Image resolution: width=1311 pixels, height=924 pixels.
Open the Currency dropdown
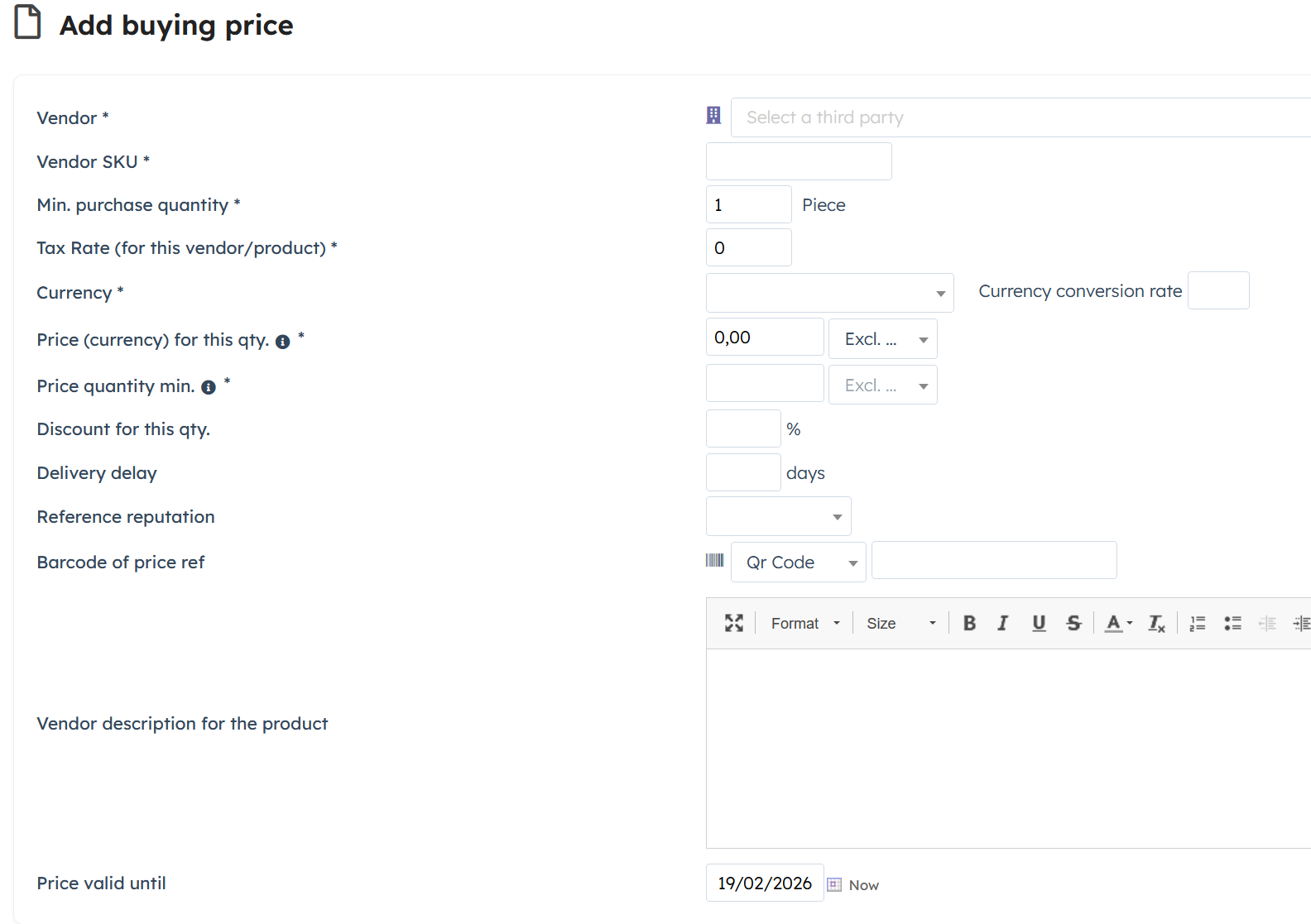[x=829, y=293]
